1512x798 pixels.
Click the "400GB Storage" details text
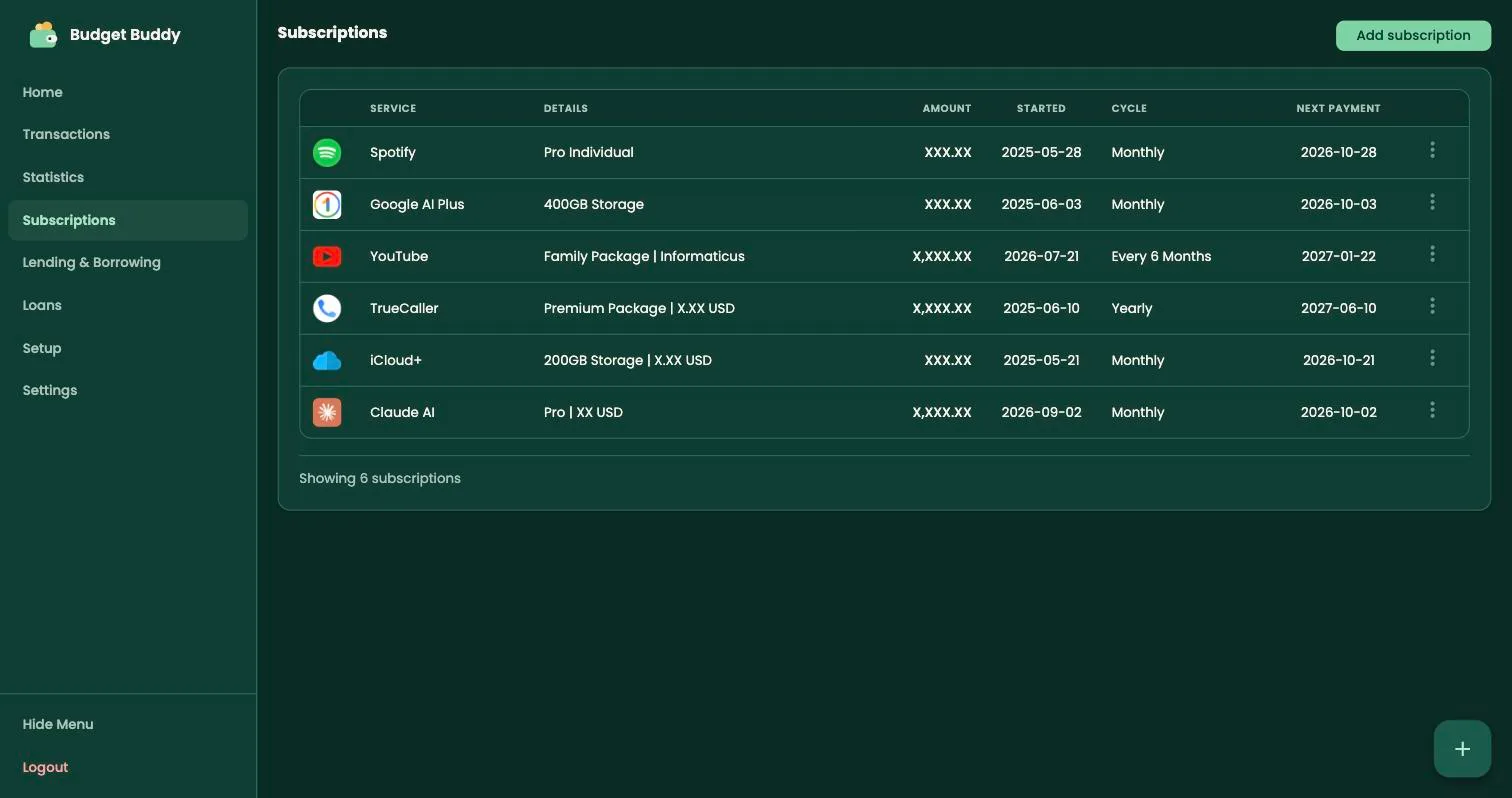(594, 204)
